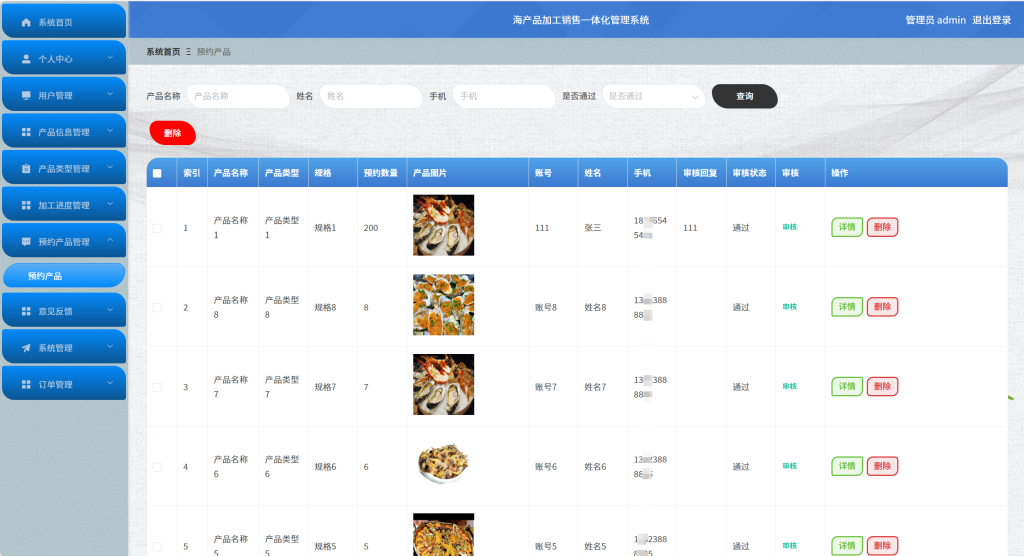Click the red 删除 bulk delete button

(172, 133)
